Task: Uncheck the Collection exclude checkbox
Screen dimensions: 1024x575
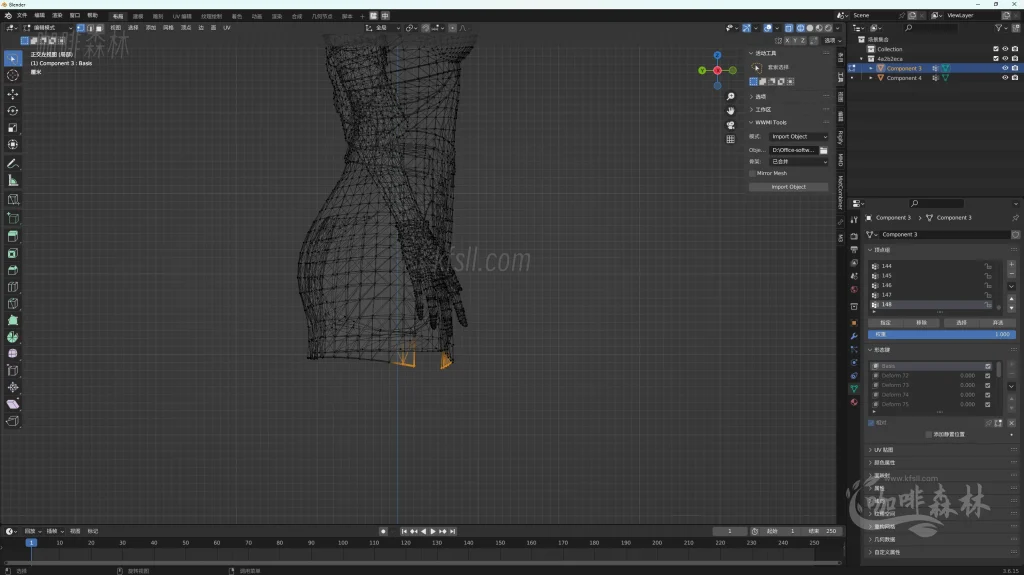Action: click(996, 49)
